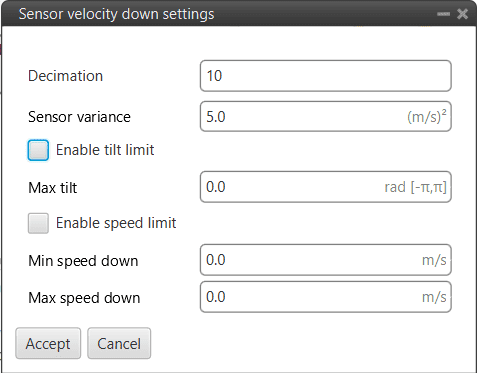The image size is (477, 373).
Task: Click the "Enable speed limit" label text
Action: 116,223
